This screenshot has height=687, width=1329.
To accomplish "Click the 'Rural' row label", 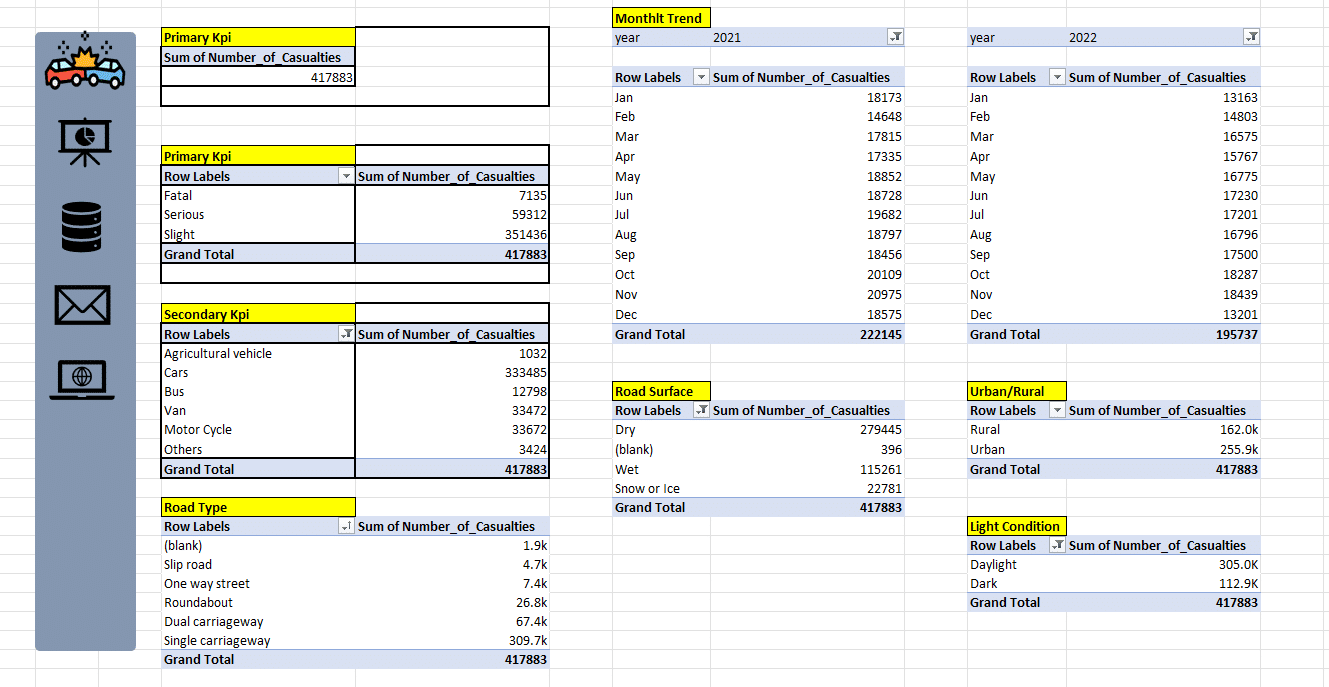I will pos(985,429).
